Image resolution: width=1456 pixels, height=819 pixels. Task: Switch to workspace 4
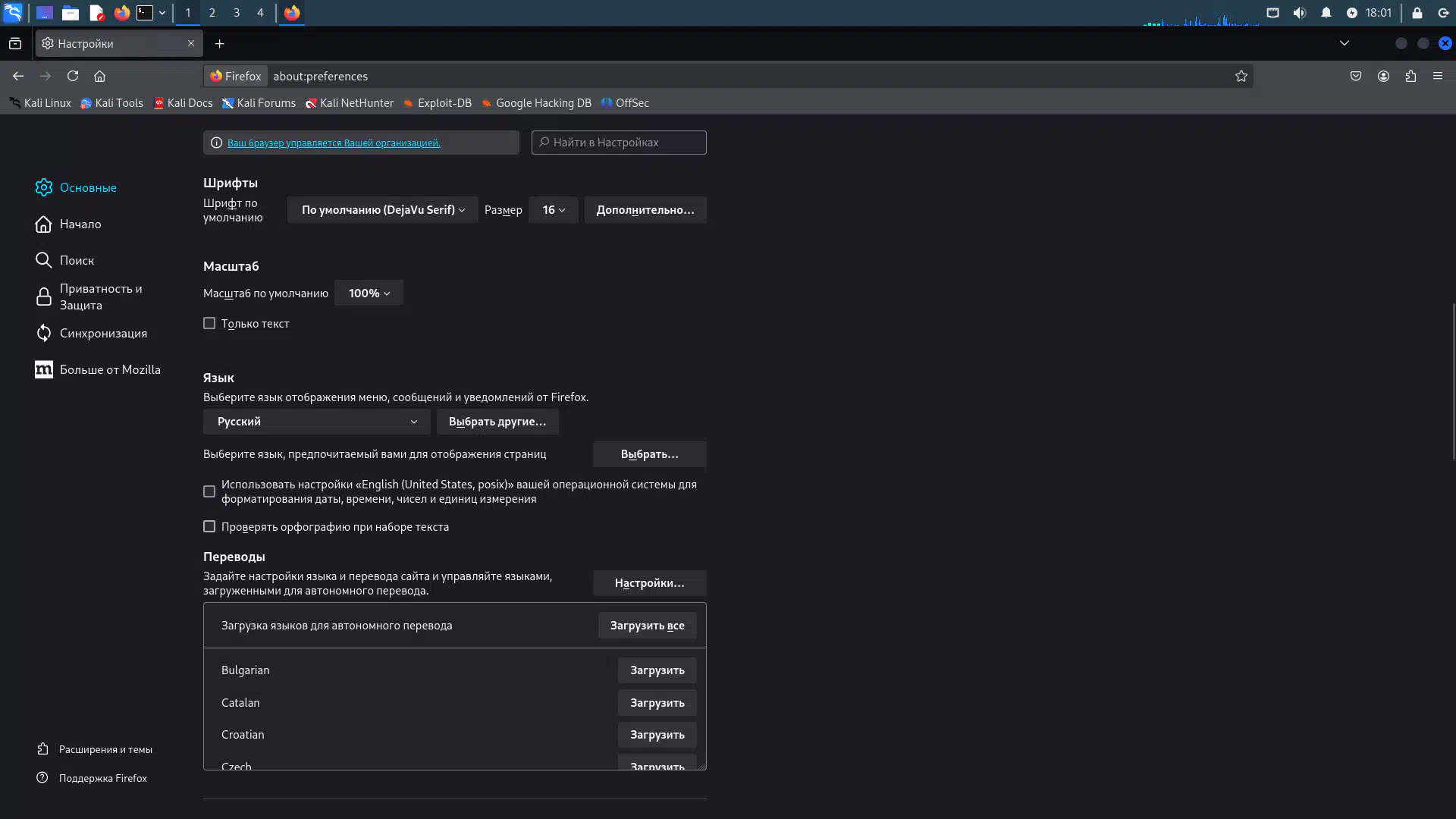pyautogui.click(x=260, y=13)
